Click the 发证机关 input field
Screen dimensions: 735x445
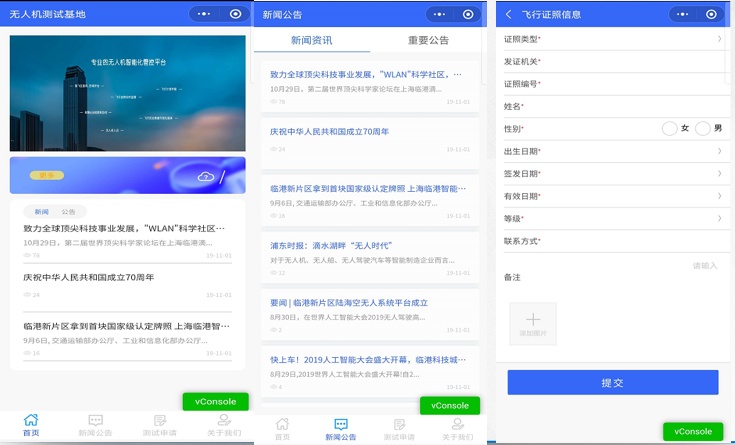616,61
